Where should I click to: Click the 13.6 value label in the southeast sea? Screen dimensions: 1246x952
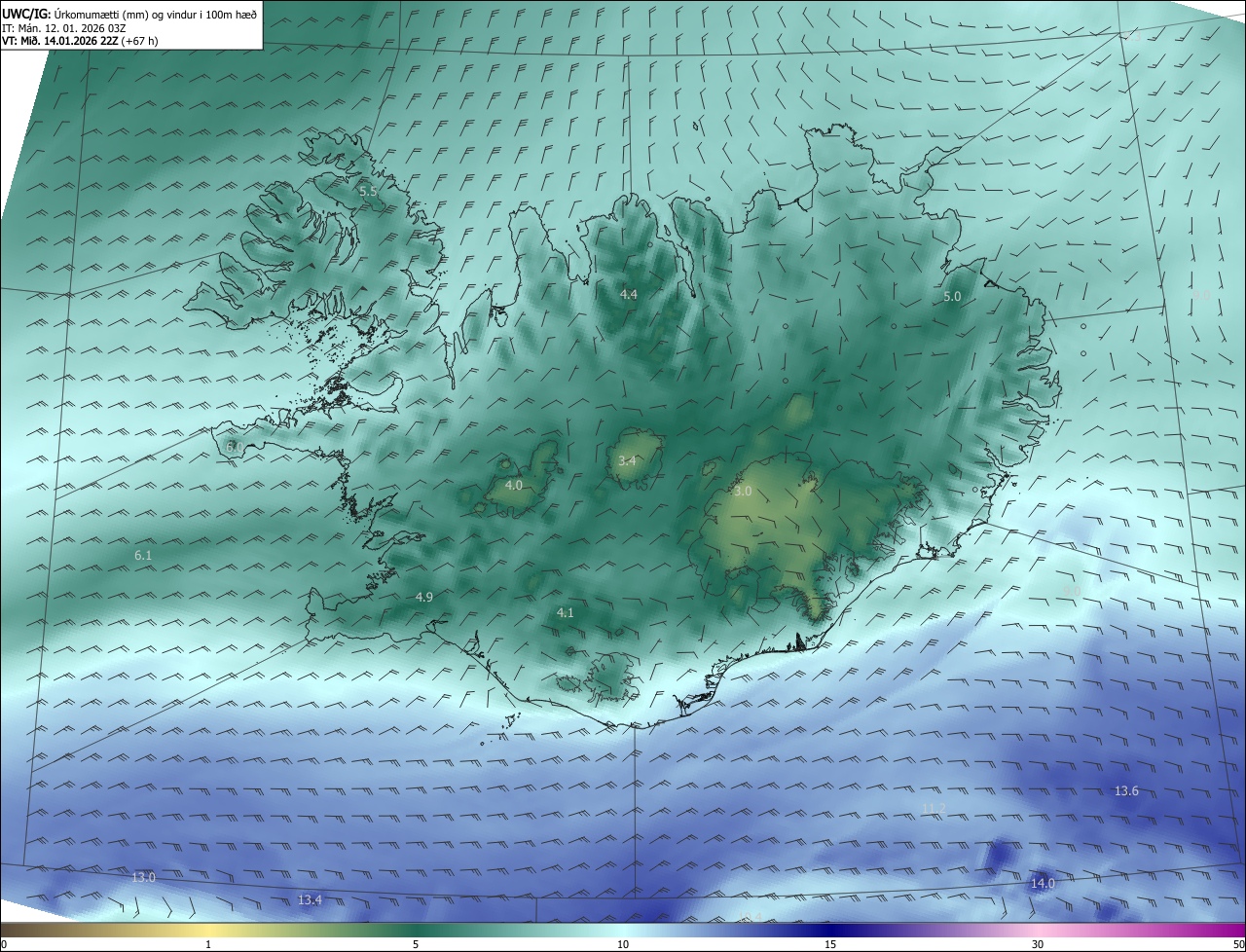(1126, 791)
